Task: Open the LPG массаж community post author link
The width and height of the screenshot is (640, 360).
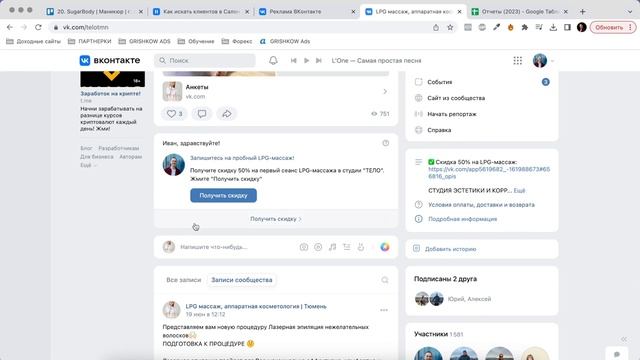Action: [256, 306]
